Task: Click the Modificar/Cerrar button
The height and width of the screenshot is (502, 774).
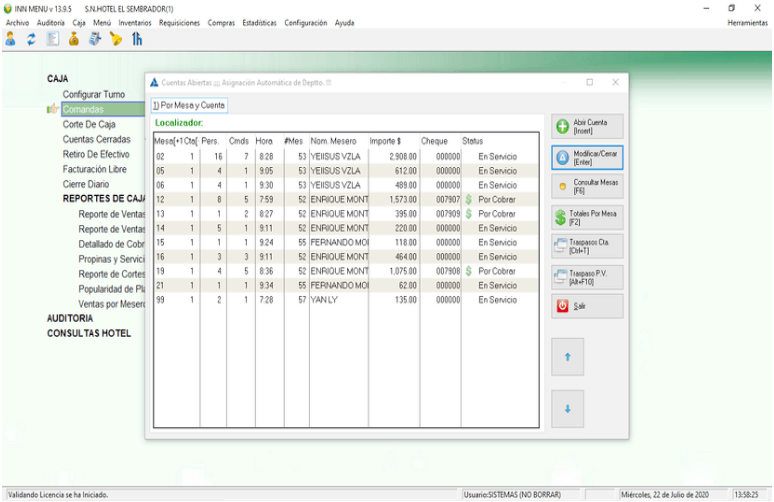Action: click(x=587, y=157)
